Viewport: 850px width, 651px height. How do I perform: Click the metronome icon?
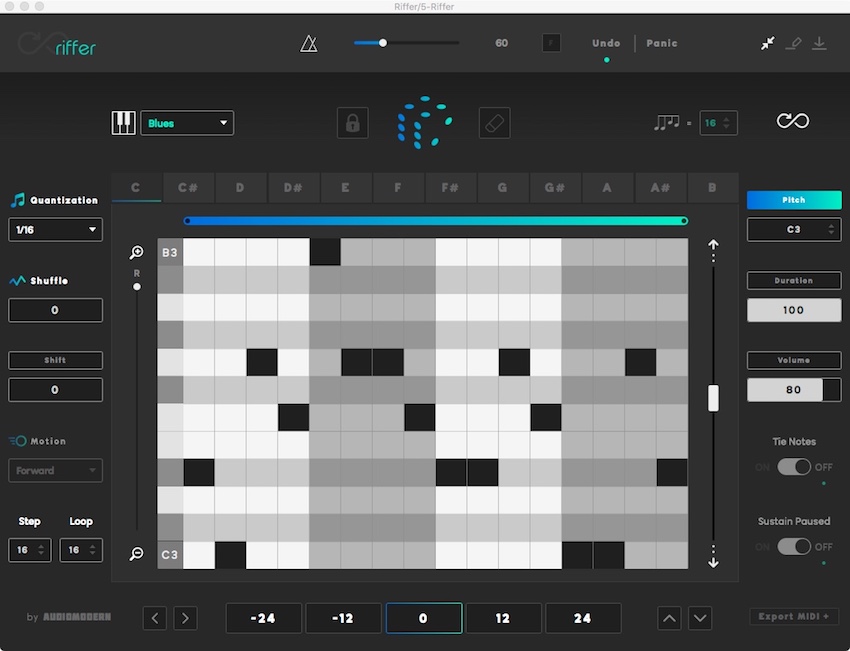tap(308, 43)
